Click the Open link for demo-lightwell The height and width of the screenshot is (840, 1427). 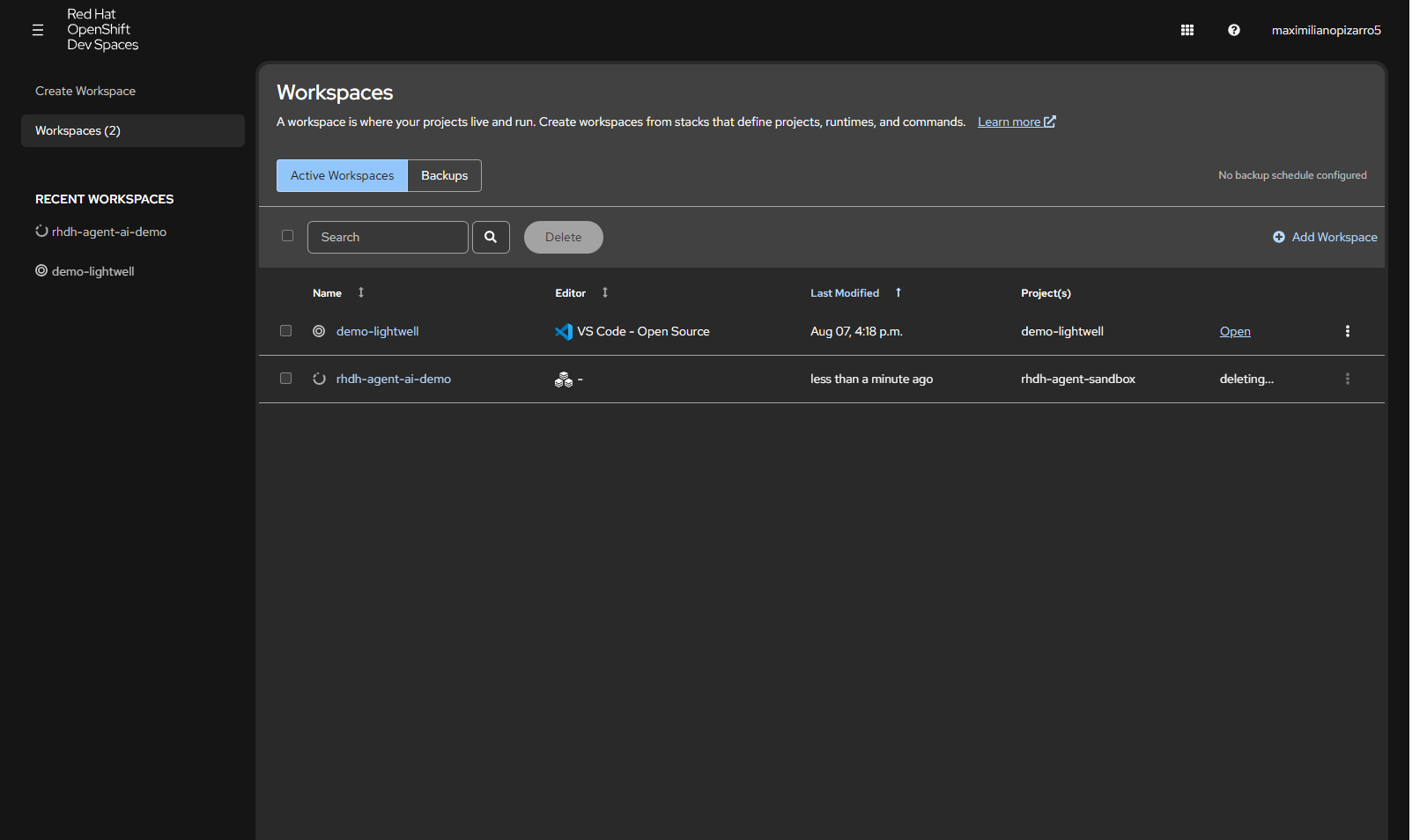click(x=1235, y=331)
